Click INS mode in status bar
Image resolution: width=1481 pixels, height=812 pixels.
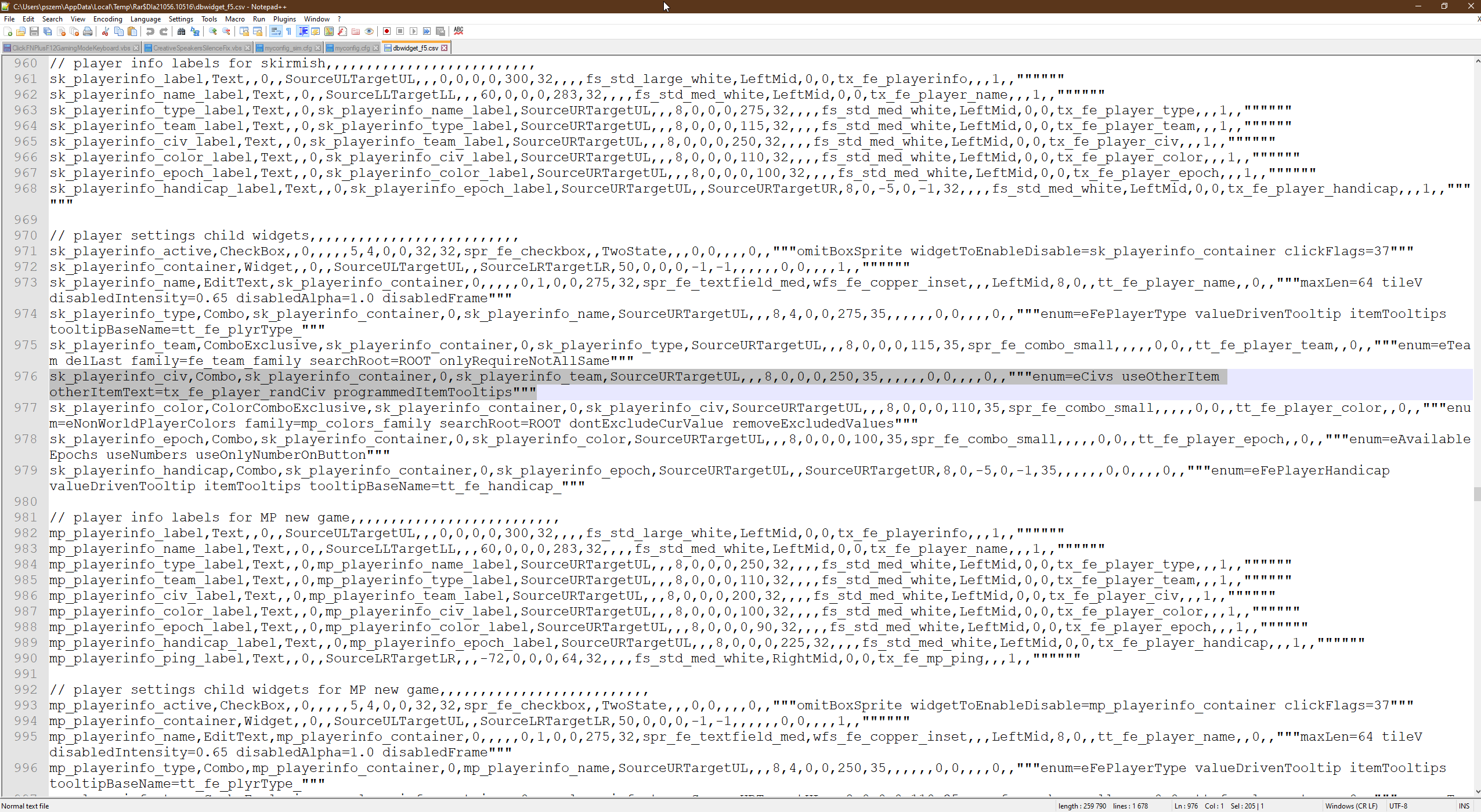(x=1464, y=806)
